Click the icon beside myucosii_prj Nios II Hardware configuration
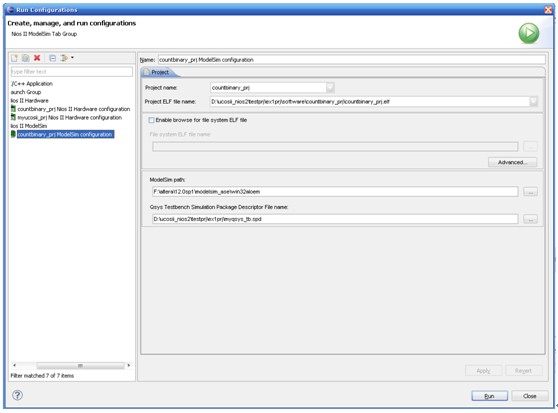 [13, 117]
